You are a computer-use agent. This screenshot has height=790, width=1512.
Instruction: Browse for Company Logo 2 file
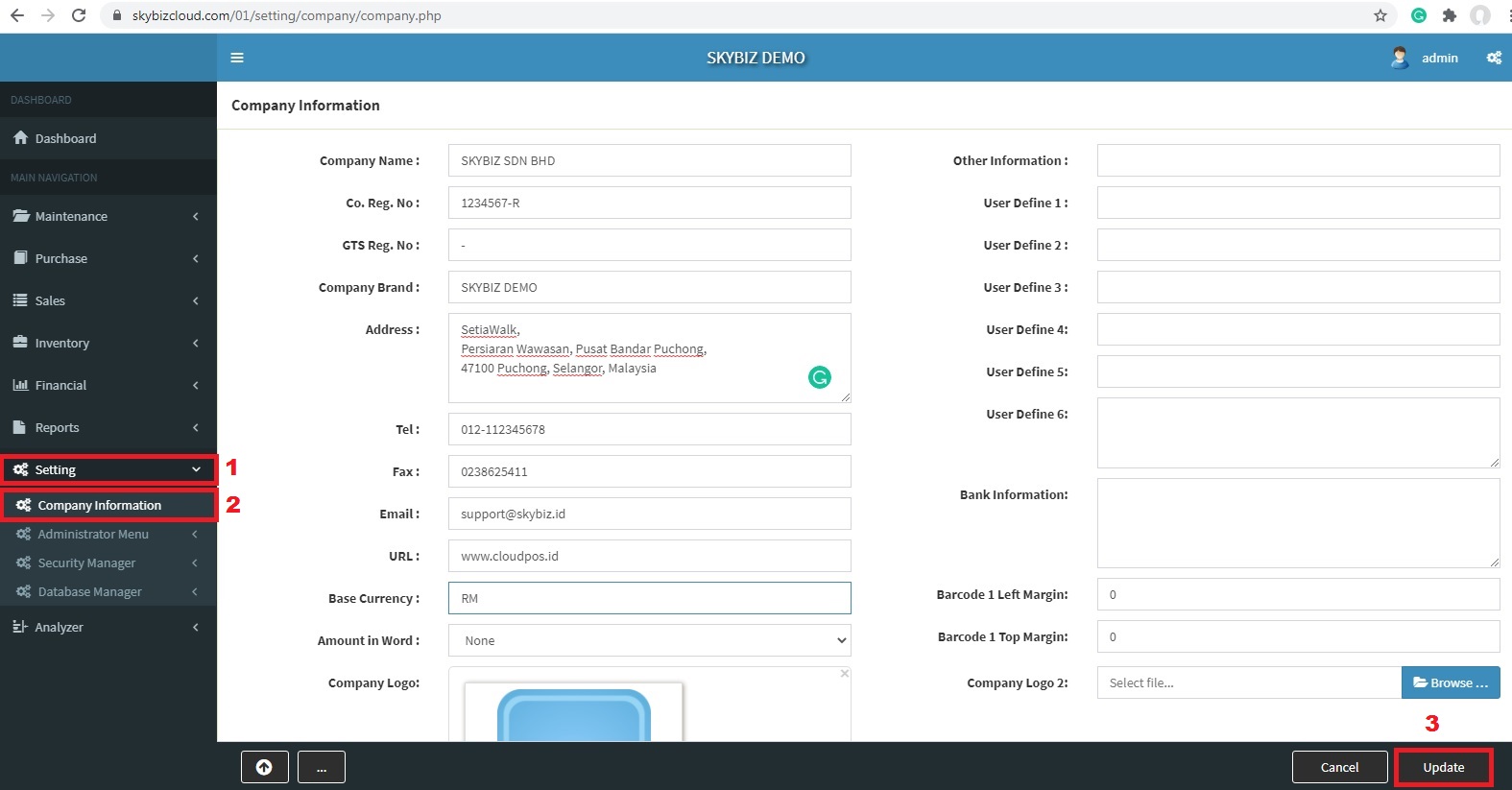[x=1450, y=682]
